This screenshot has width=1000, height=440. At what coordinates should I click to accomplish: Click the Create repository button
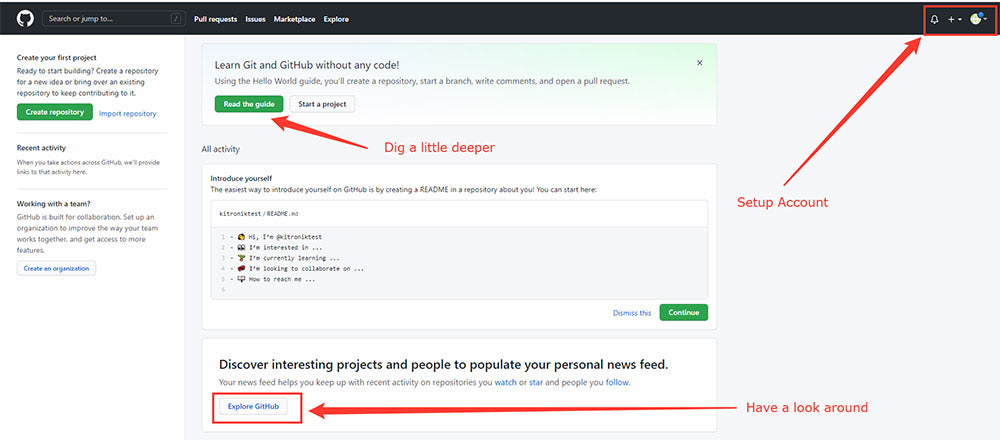(x=55, y=112)
